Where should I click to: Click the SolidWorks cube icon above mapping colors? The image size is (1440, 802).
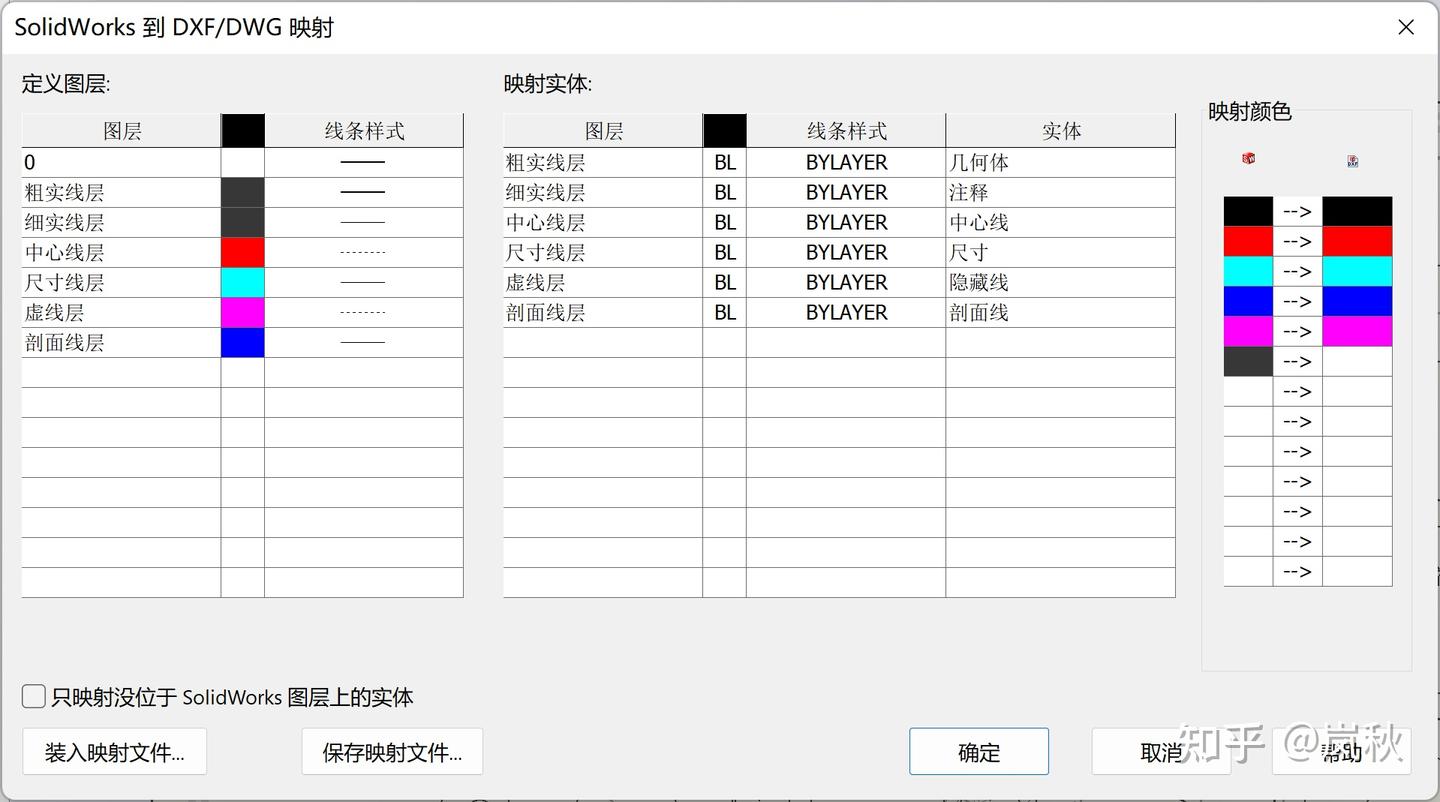tap(1247, 160)
